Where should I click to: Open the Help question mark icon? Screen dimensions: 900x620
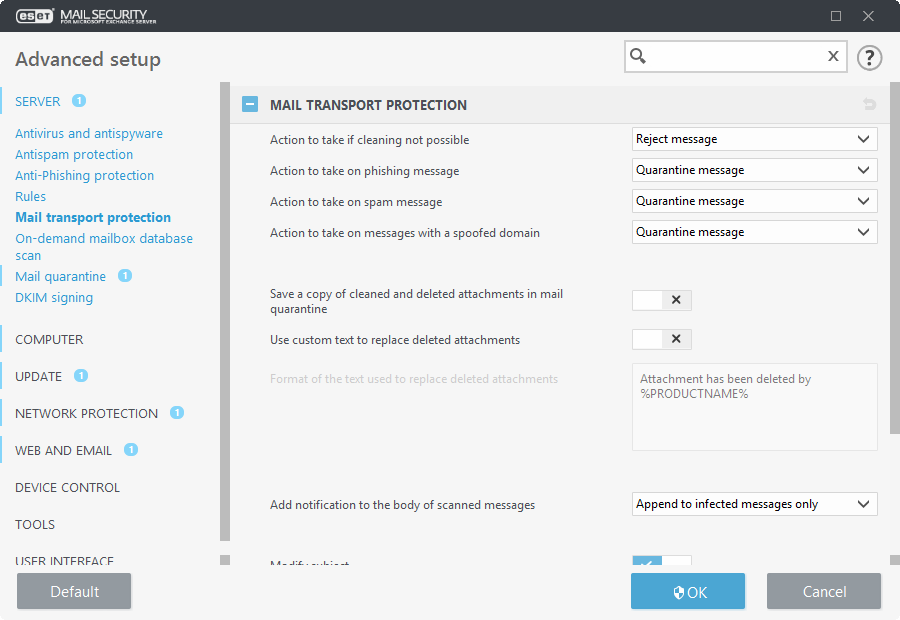click(869, 57)
